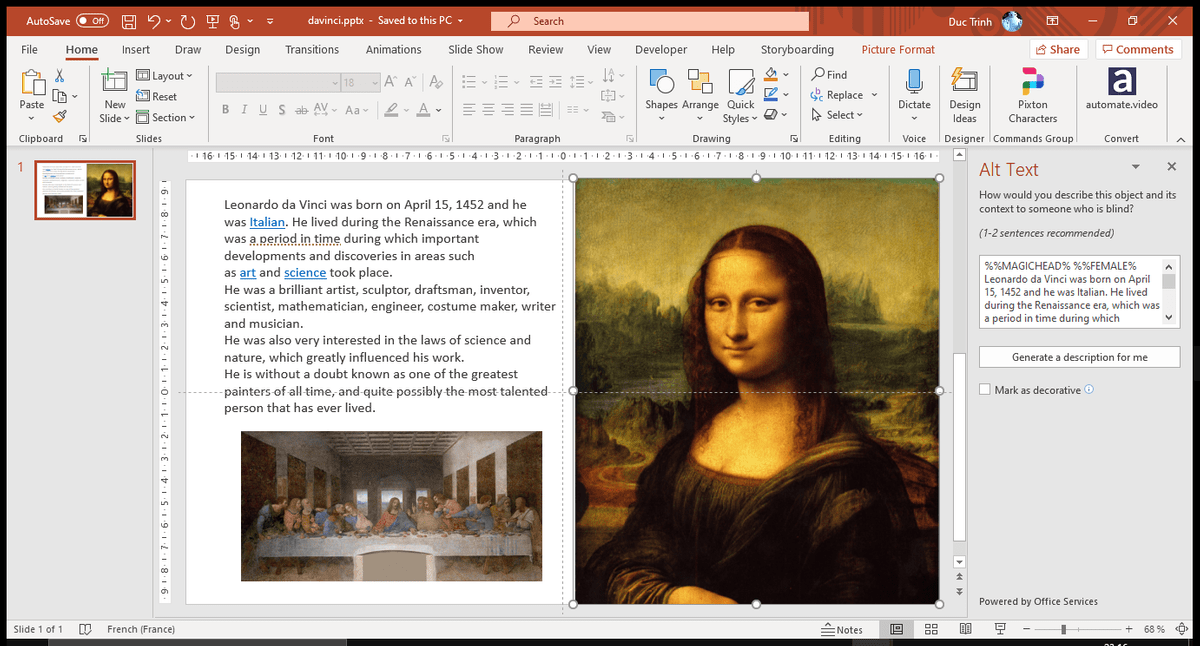Open the Font Color picker arrow
Viewport: 1200px width, 646px height.
pos(439,110)
